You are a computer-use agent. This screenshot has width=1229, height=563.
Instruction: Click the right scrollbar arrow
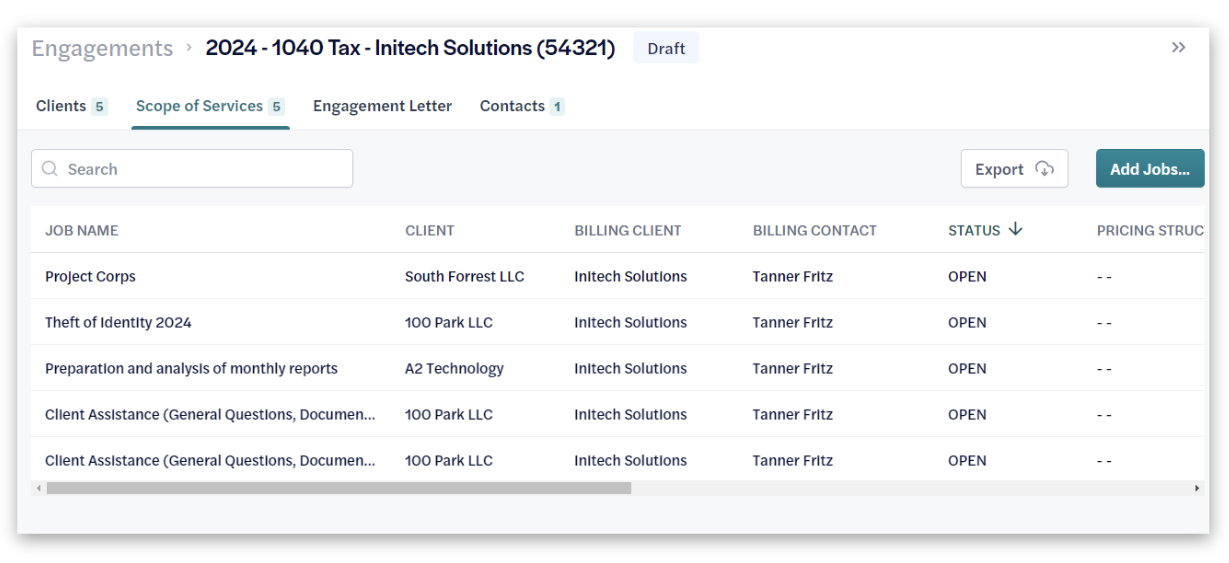[1196, 488]
